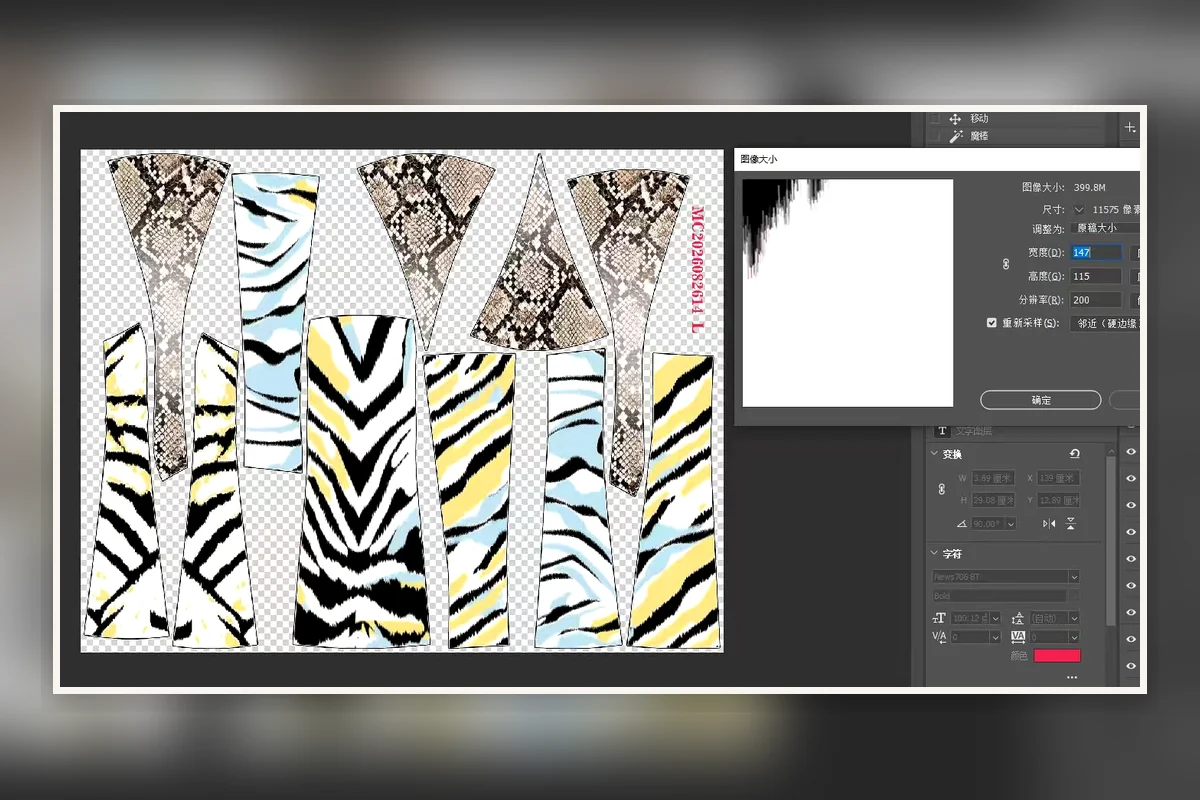Click the 确定 OK button
The height and width of the screenshot is (800, 1200).
[x=1041, y=400]
